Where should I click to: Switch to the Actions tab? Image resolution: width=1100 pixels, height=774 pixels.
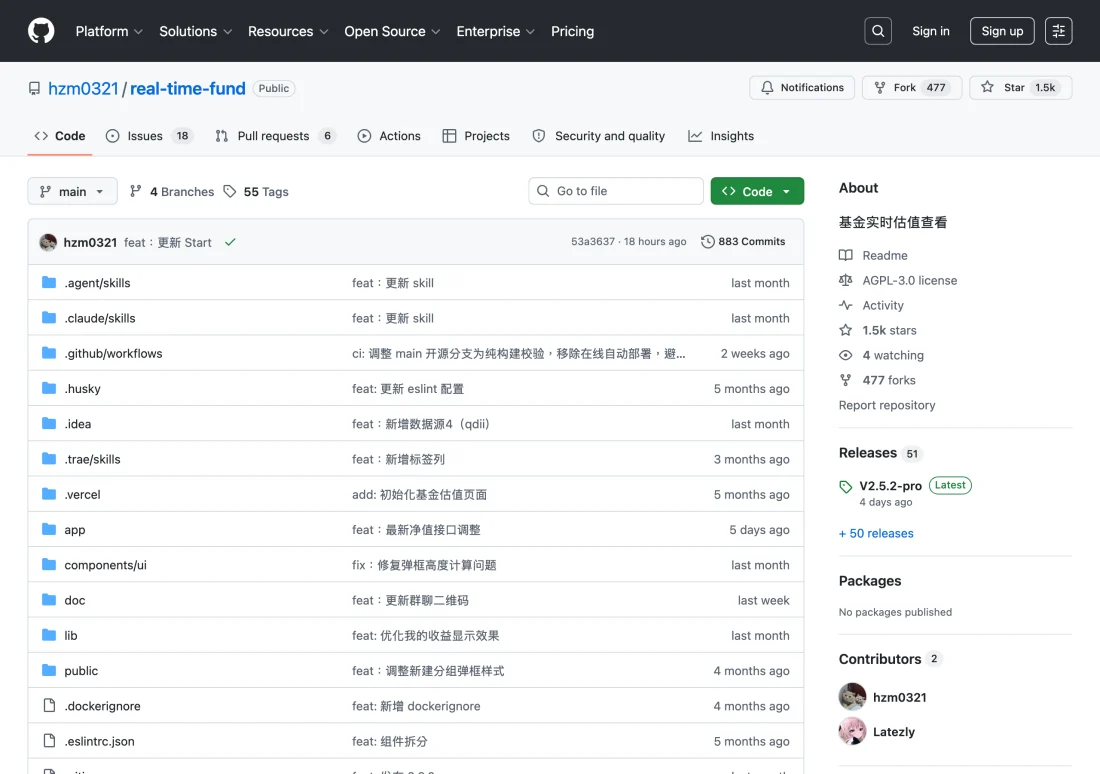click(x=389, y=135)
